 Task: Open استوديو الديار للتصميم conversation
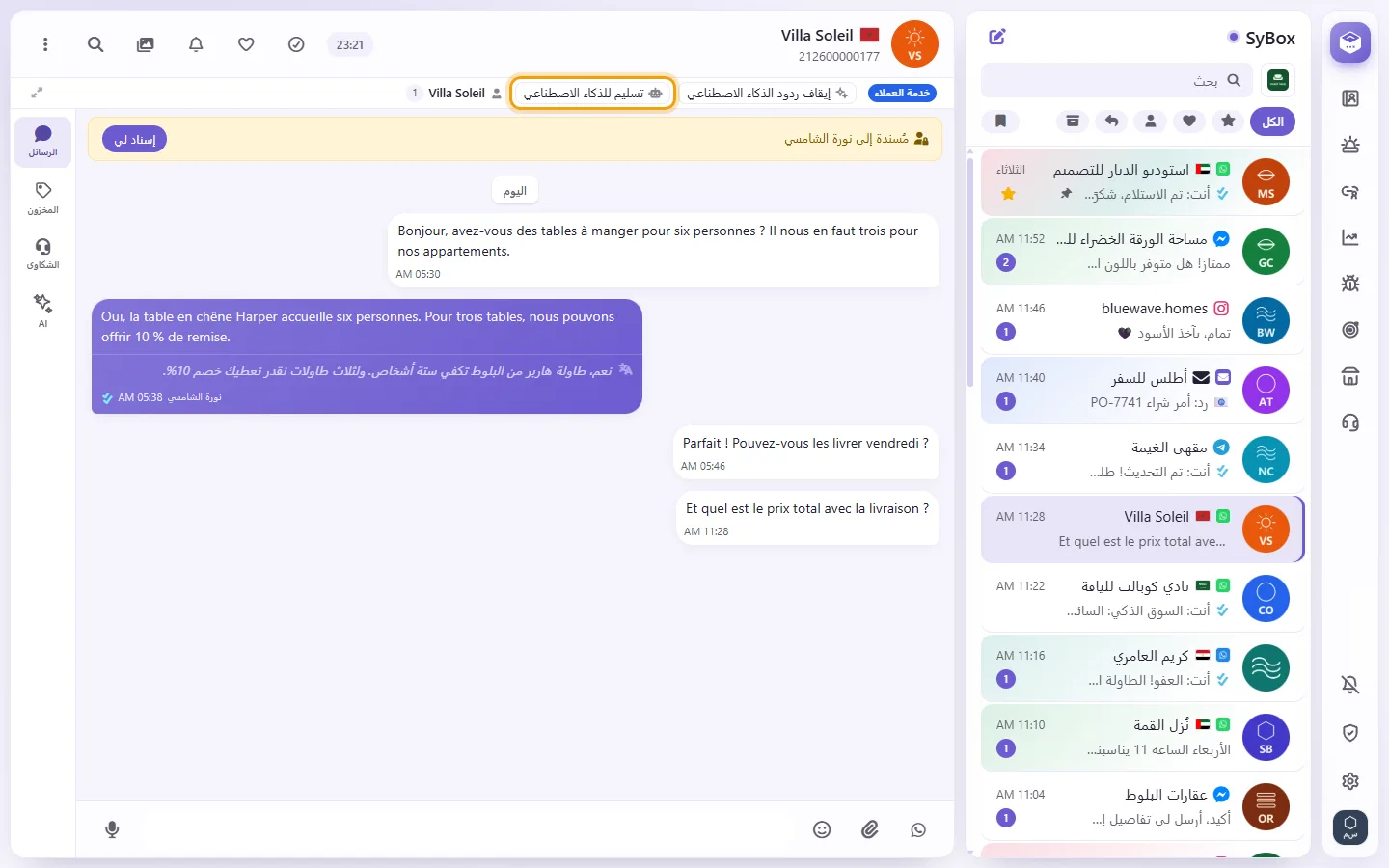pos(1143,181)
